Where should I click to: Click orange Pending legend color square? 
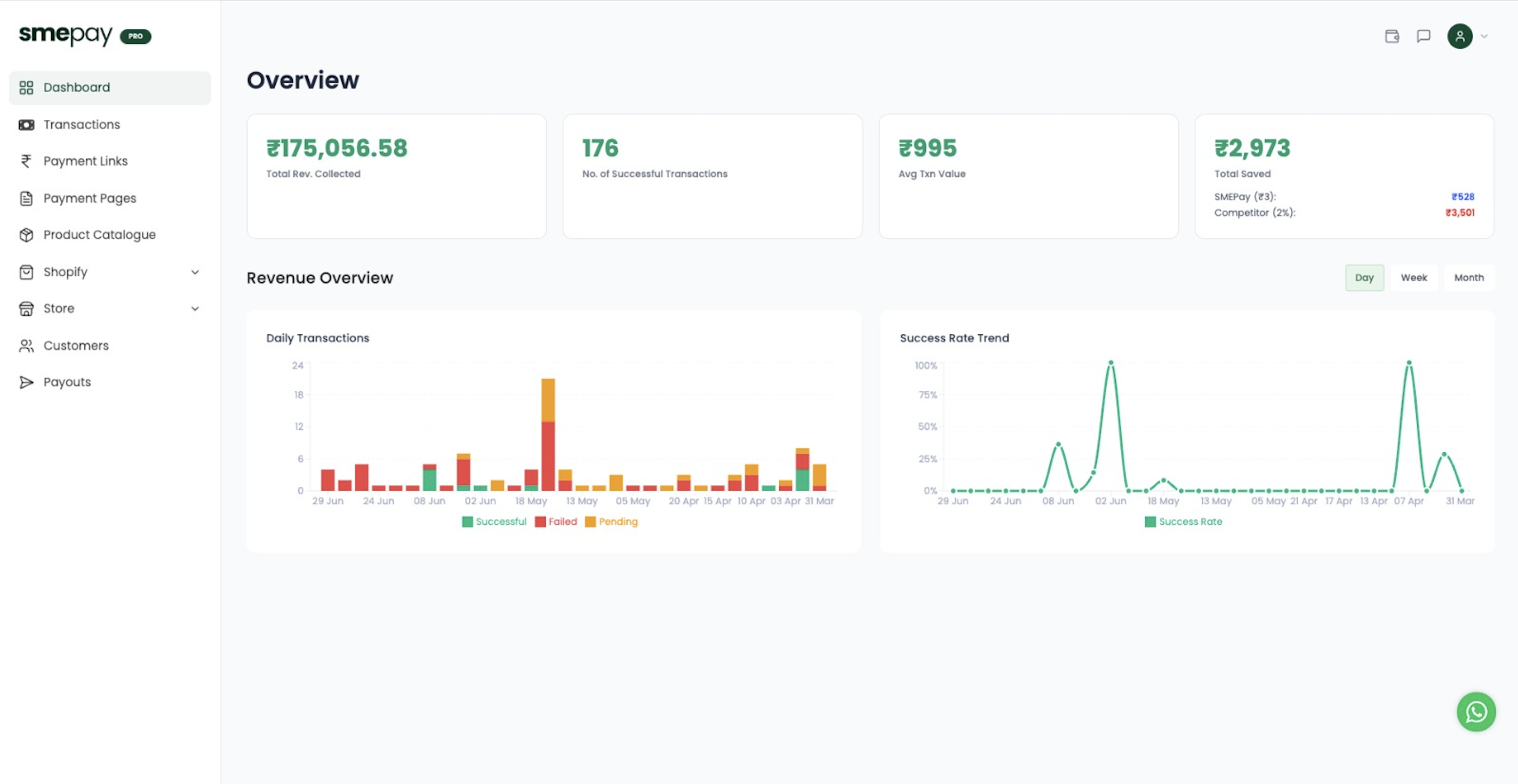coord(590,522)
